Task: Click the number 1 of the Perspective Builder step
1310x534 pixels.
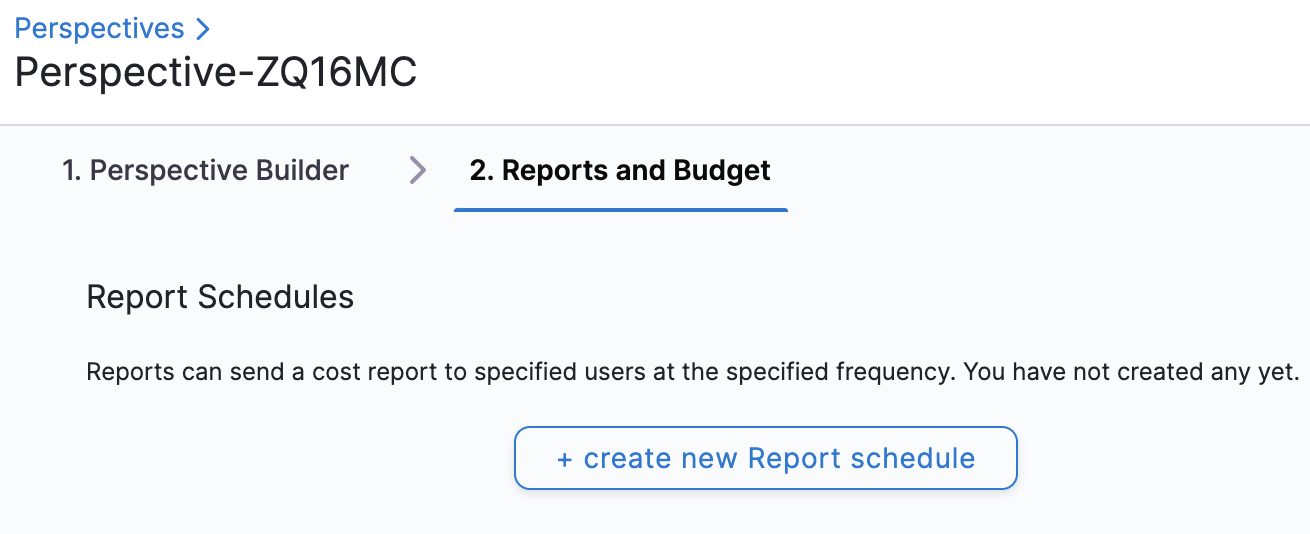Action: (x=70, y=171)
